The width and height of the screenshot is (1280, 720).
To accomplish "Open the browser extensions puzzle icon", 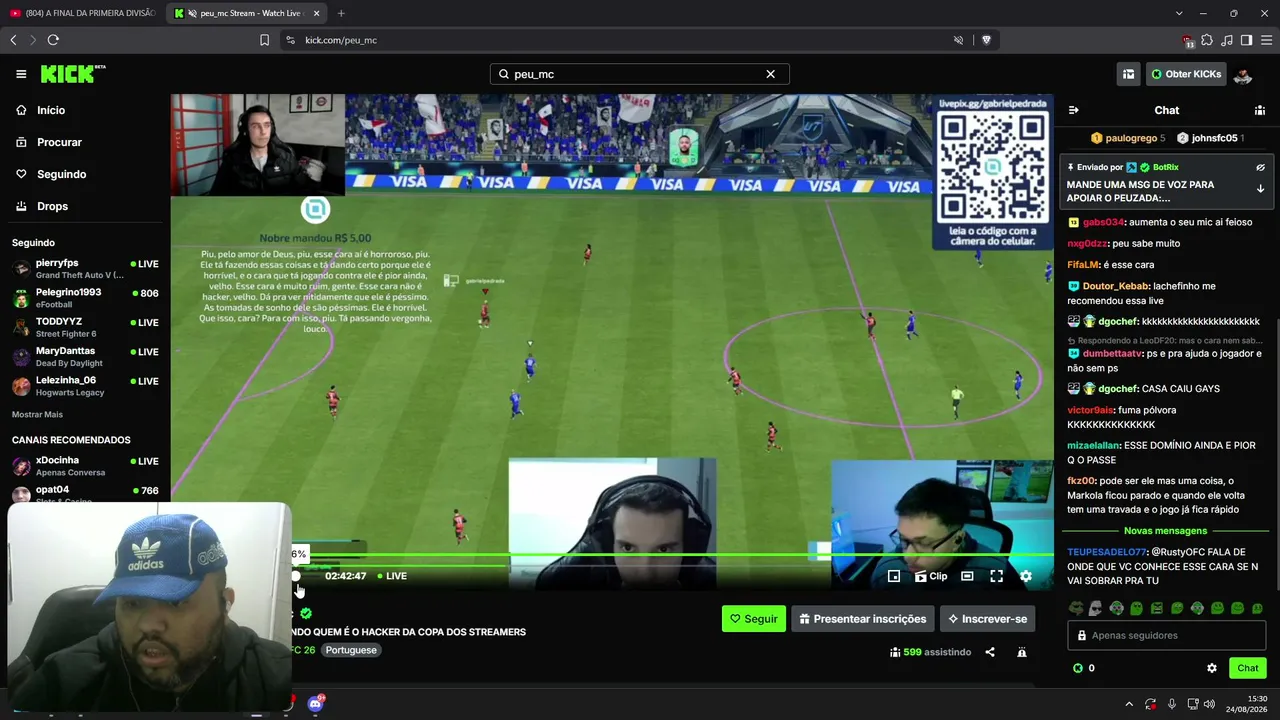I will tap(1207, 40).
